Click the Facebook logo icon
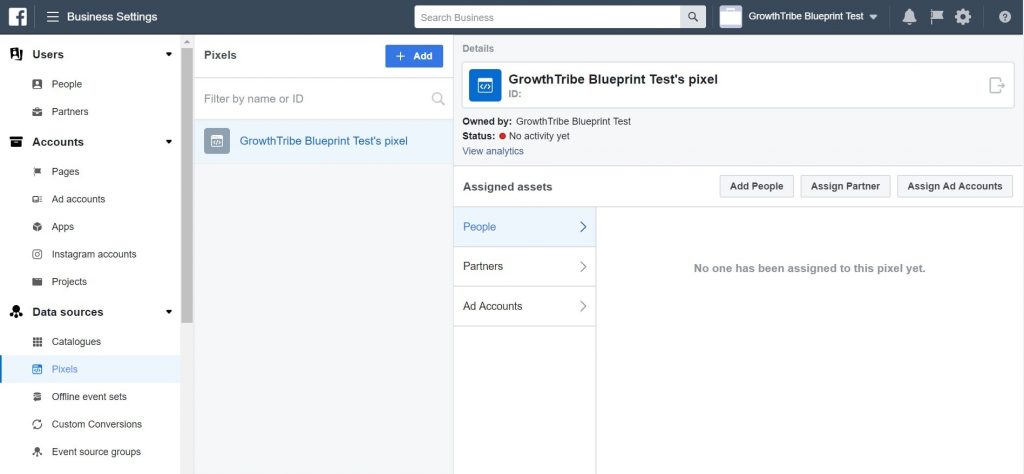Viewport: 1024px width, 474px height. click(18, 17)
